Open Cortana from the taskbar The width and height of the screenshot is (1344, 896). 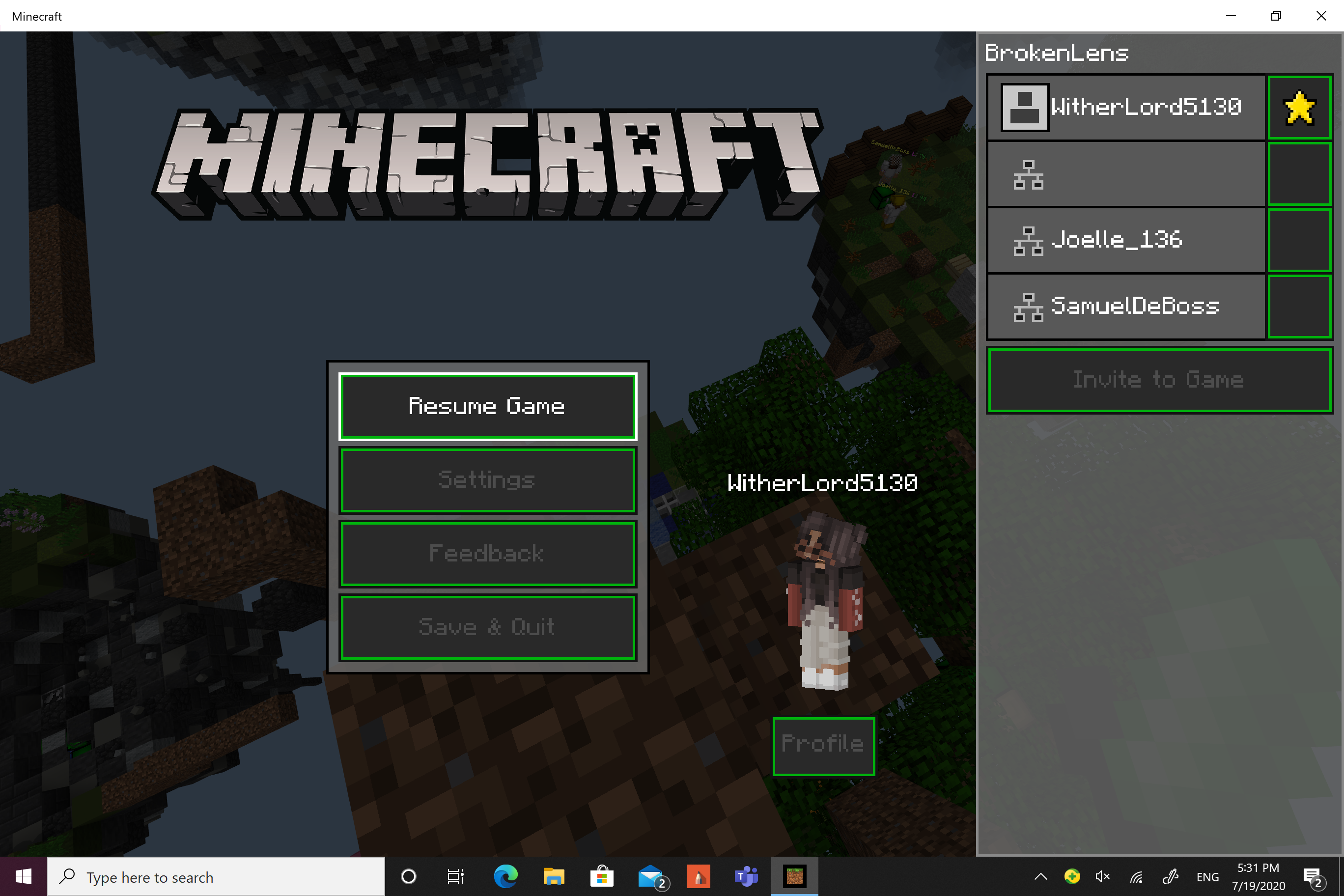(x=409, y=876)
